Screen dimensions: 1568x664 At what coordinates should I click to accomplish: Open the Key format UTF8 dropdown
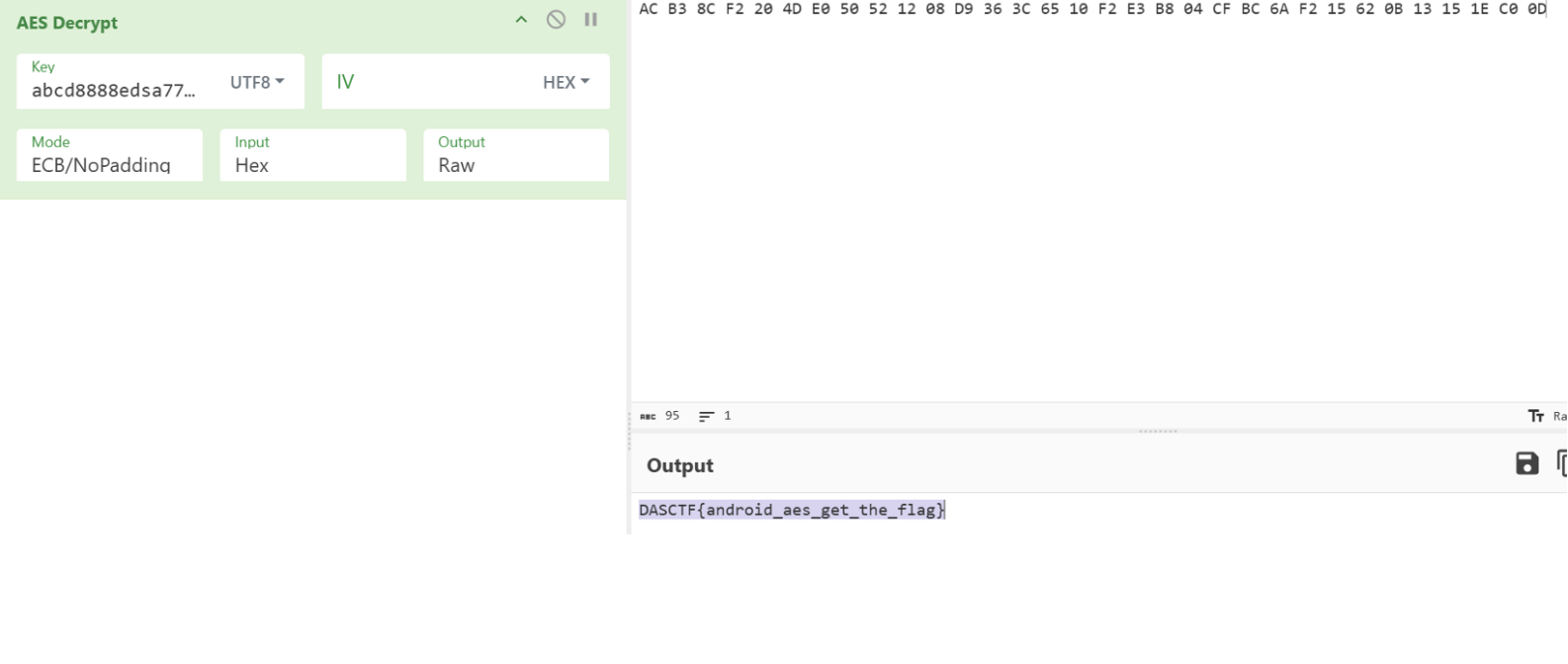pyautogui.click(x=257, y=82)
